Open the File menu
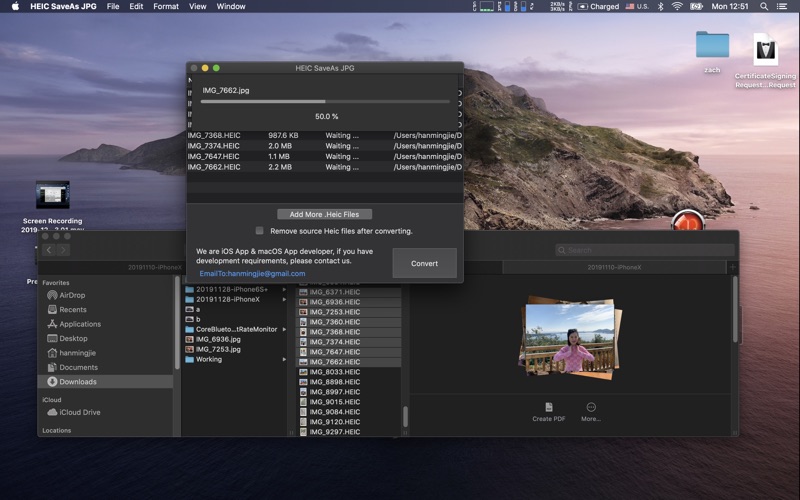 pyautogui.click(x=113, y=6)
